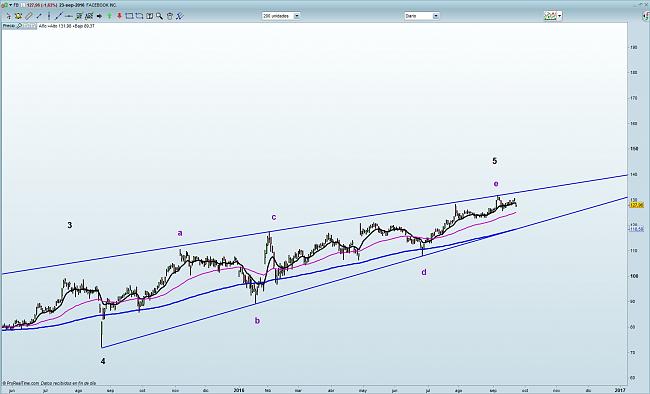
Task: Select the purple 'e' wave label
Action: [x=496, y=183]
